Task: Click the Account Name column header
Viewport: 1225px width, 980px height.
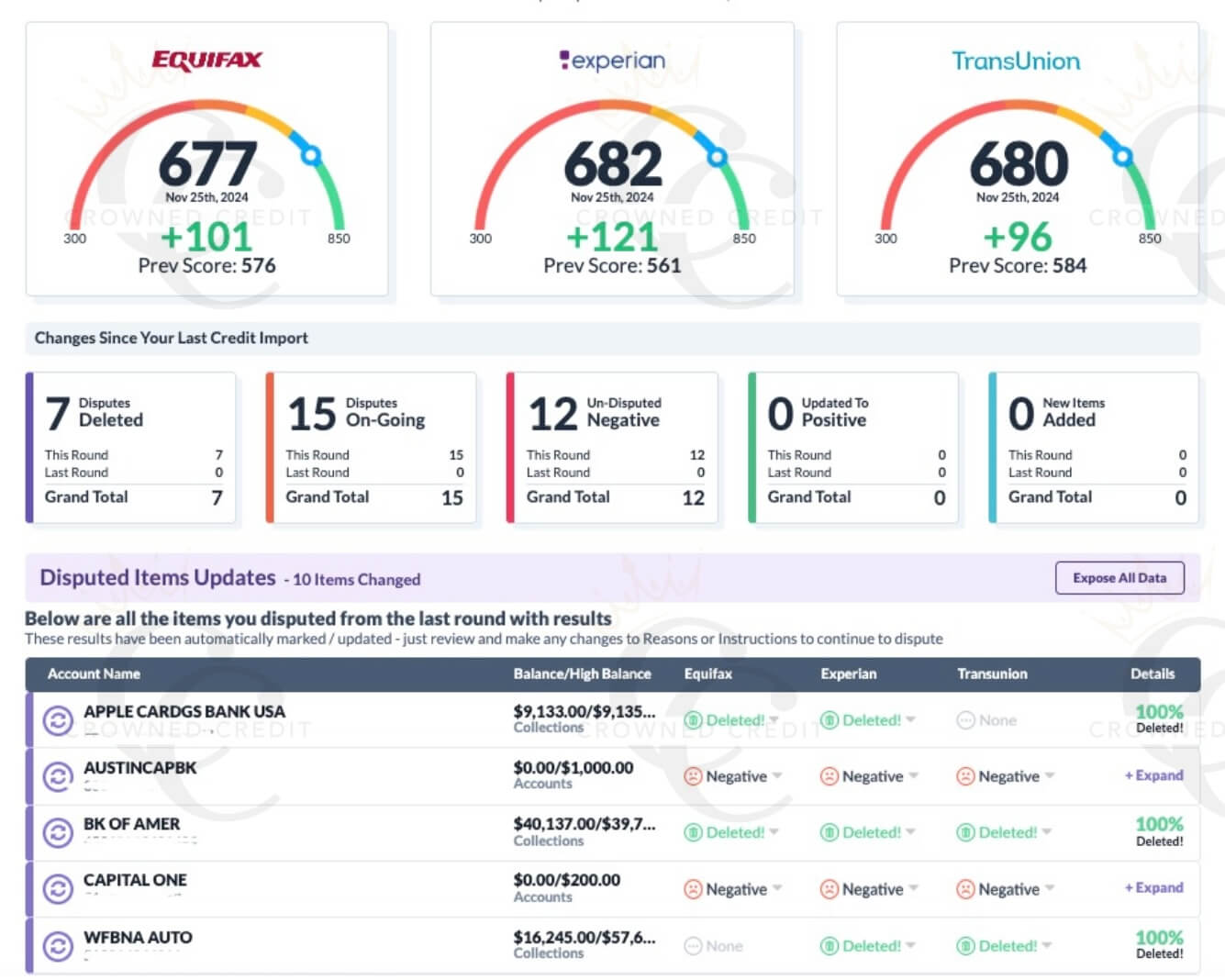Action: pyautogui.click(x=94, y=674)
